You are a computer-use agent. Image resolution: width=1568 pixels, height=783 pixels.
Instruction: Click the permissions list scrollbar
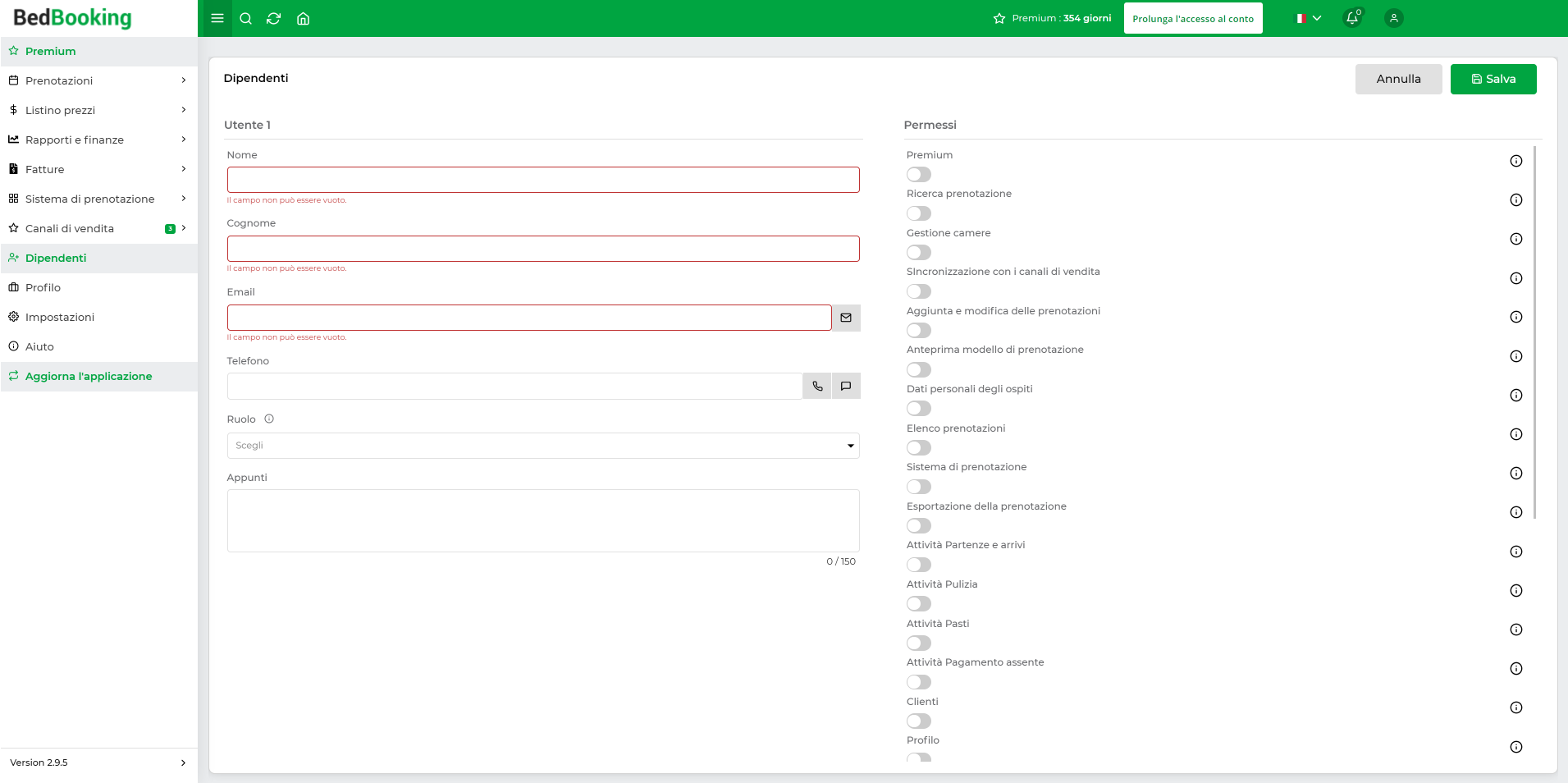point(1534,332)
